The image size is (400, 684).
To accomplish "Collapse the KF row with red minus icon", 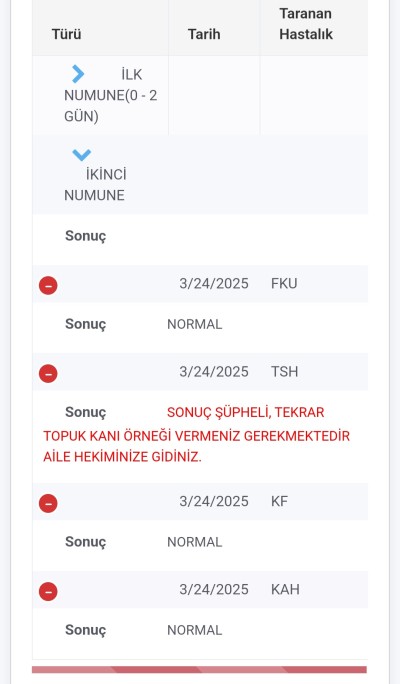I will tap(48, 503).
